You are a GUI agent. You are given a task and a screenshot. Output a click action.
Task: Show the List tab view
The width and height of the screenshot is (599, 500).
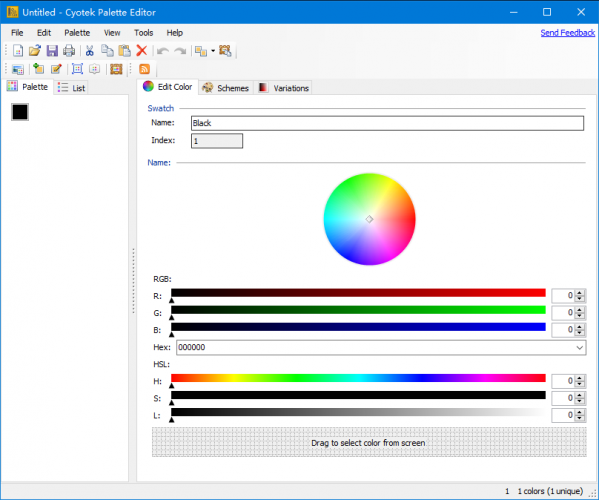(71, 88)
